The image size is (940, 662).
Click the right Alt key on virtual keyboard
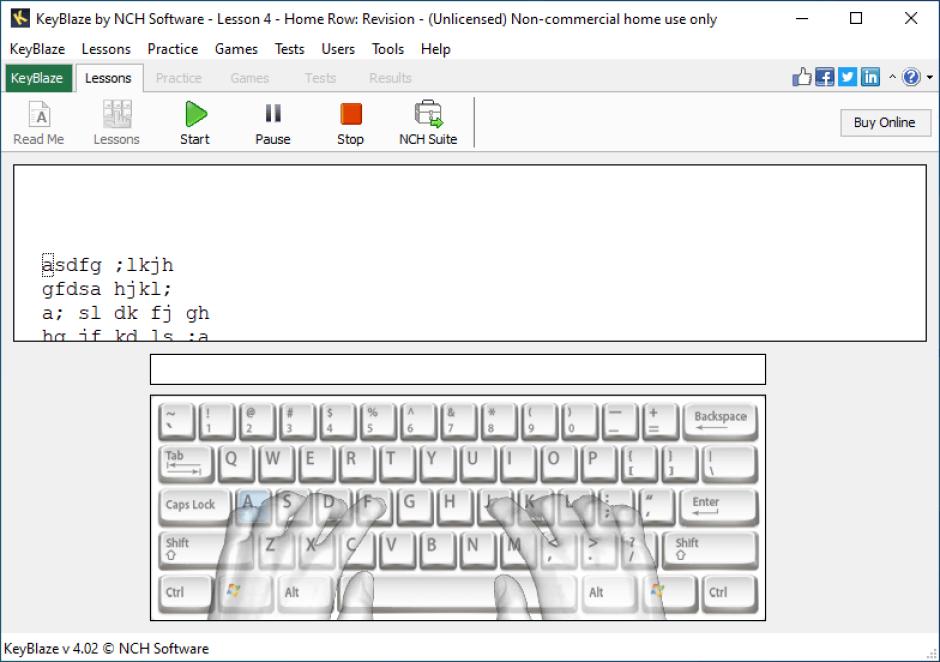click(x=610, y=594)
